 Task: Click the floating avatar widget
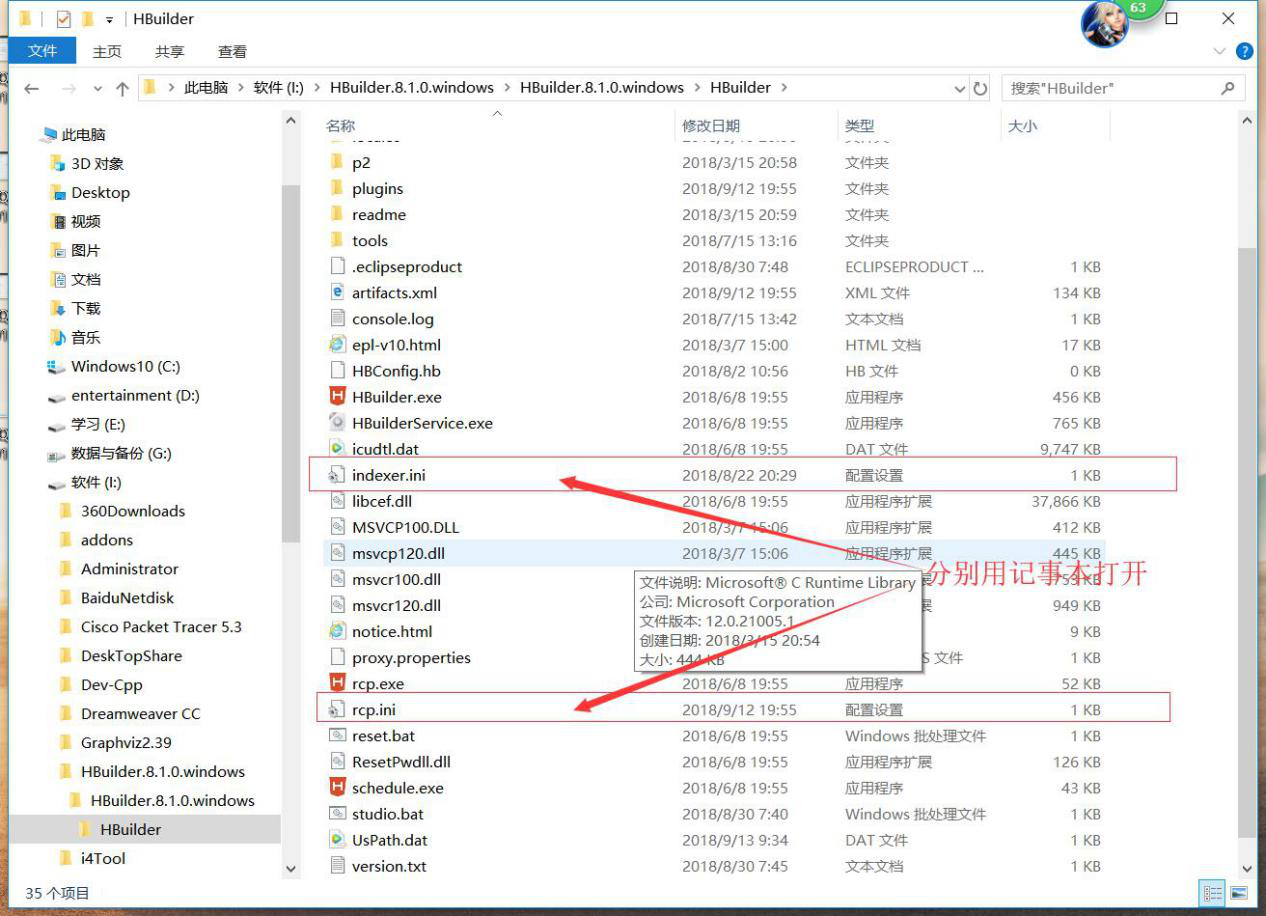coord(1105,22)
